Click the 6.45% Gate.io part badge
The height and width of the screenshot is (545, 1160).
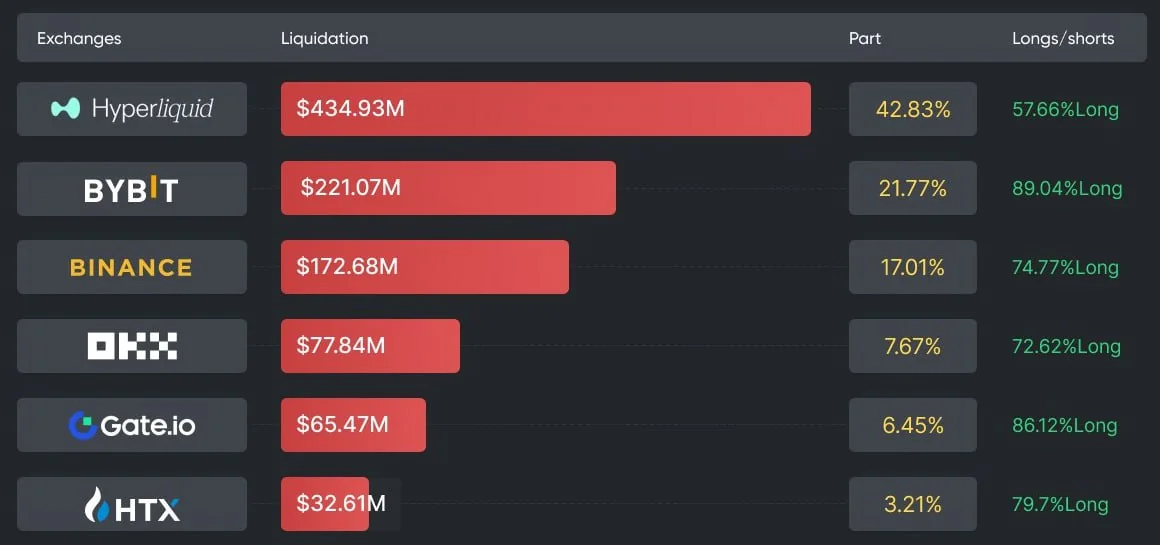(912, 425)
